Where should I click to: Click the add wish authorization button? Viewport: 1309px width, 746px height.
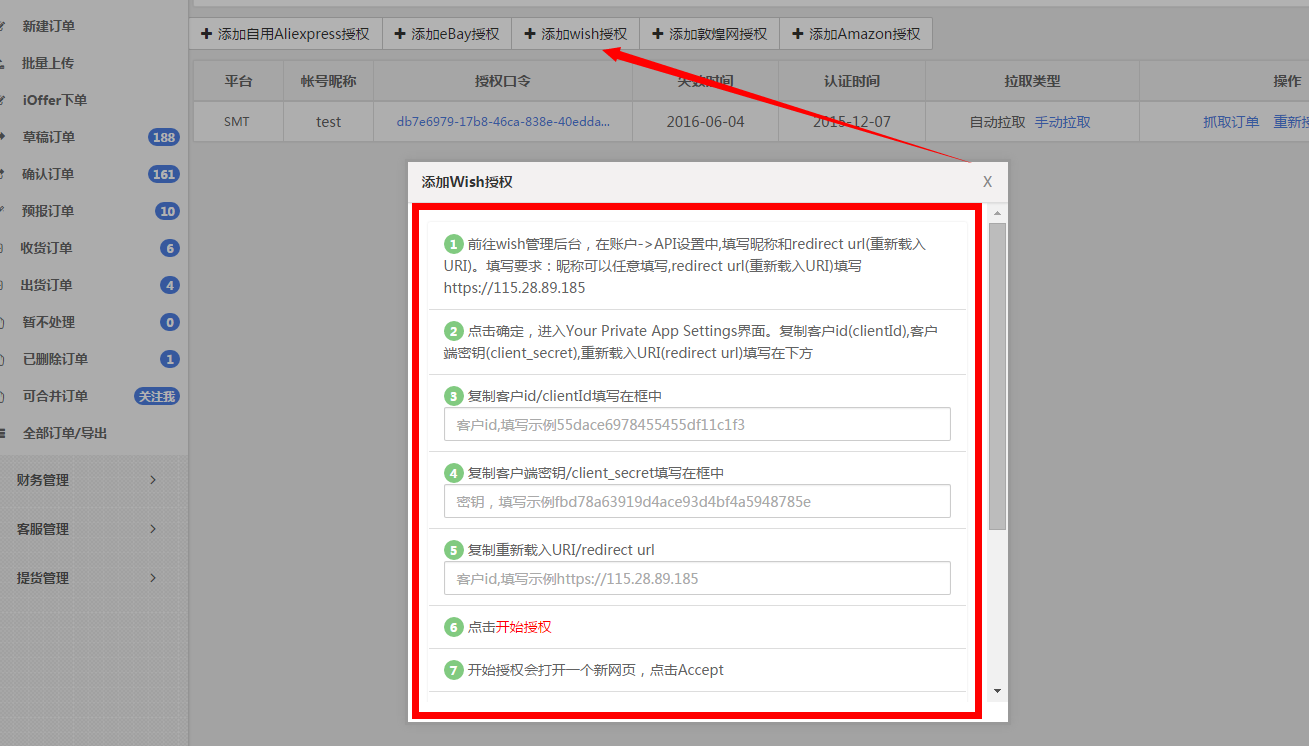575,34
